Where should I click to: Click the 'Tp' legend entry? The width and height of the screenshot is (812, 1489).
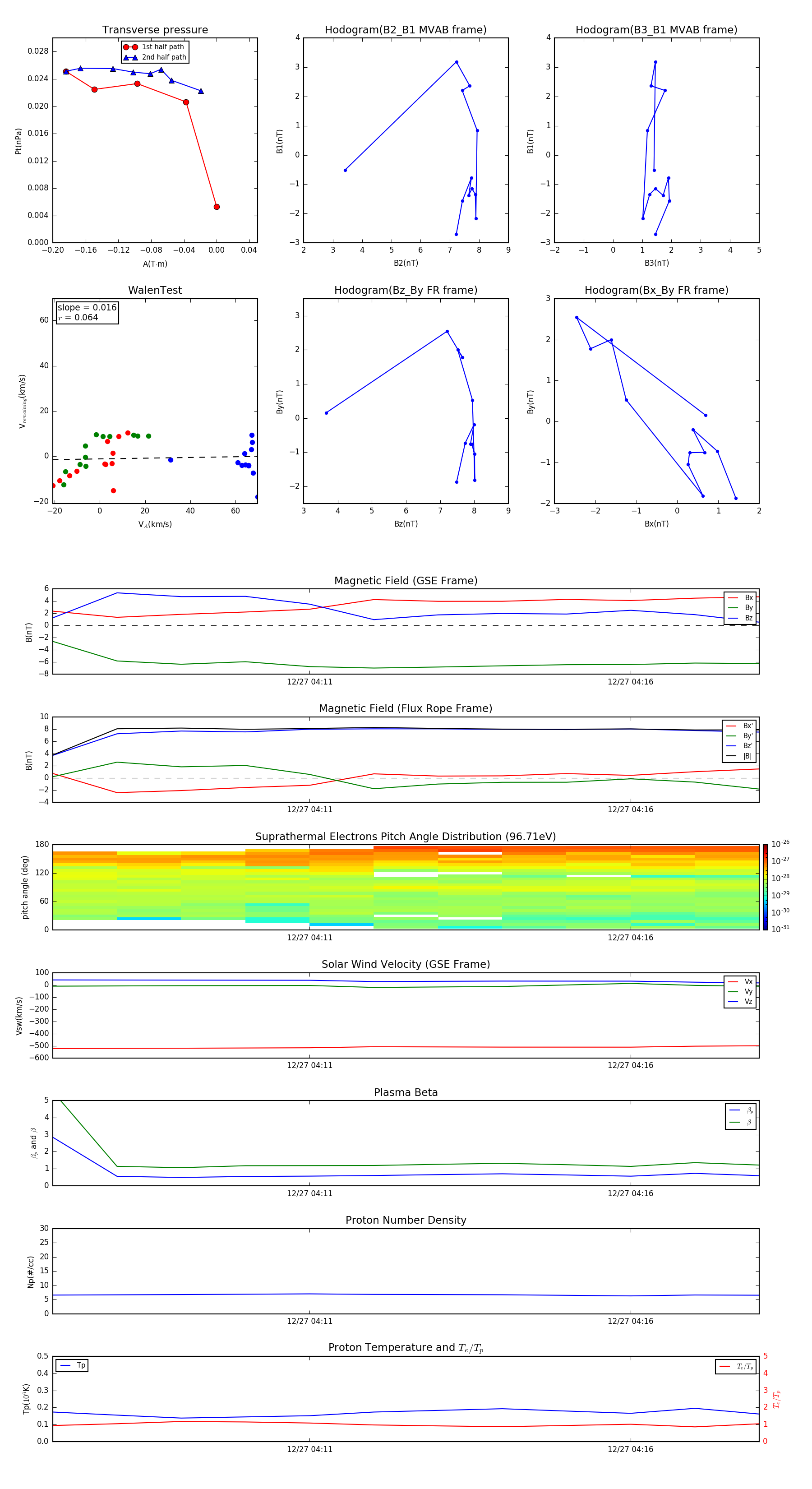72,1365
